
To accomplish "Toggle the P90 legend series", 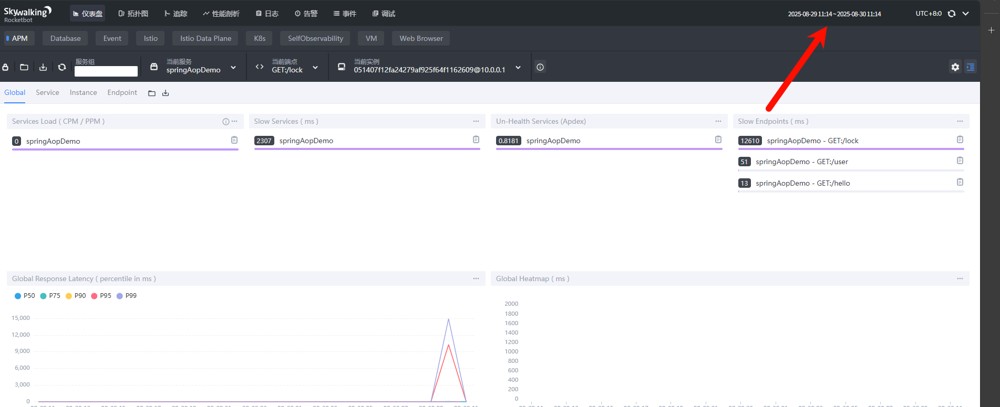I will (x=75, y=296).
